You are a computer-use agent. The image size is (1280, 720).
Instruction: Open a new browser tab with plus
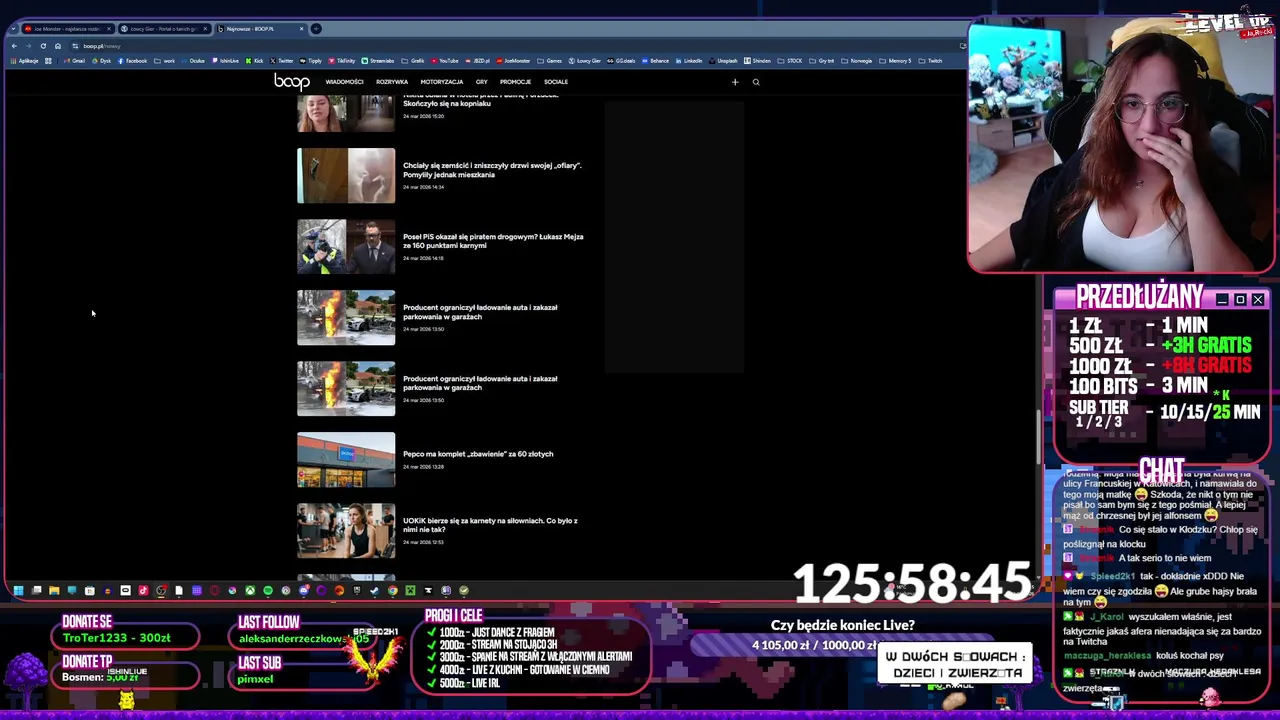pyautogui.click(x=316, y=28)
